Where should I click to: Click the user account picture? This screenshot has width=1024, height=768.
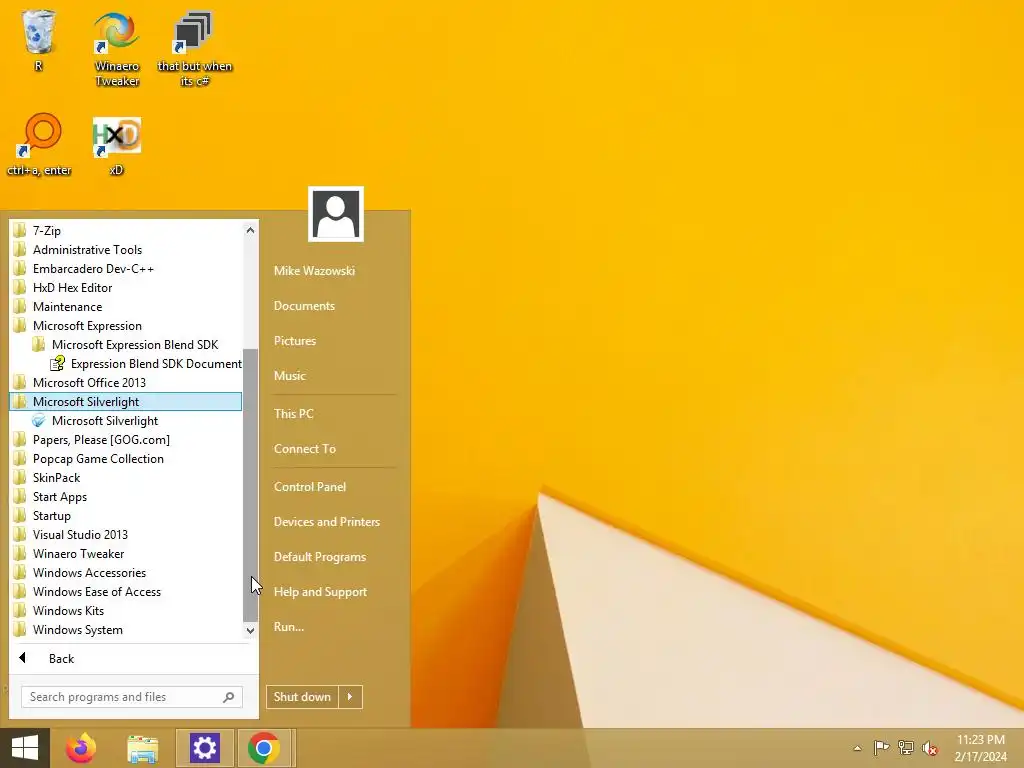coord(336,214)
